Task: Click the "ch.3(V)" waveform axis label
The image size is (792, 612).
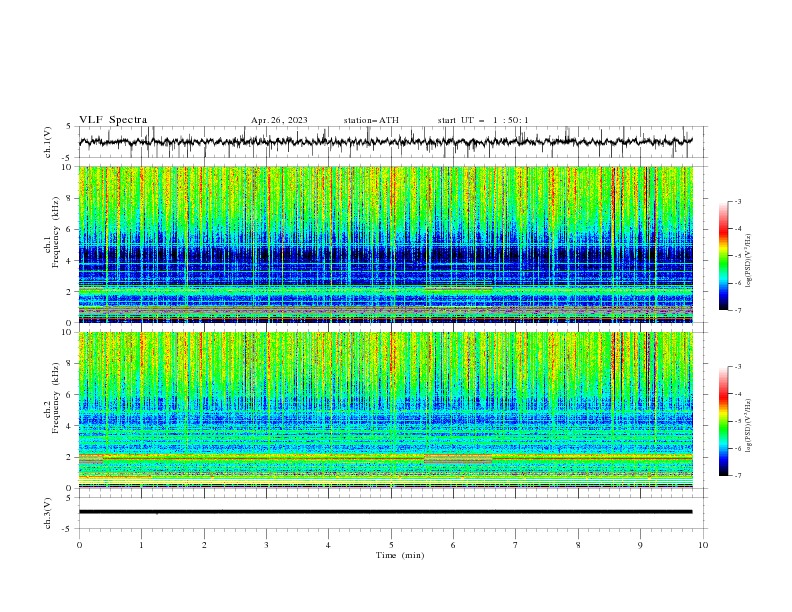Action: 48,513
